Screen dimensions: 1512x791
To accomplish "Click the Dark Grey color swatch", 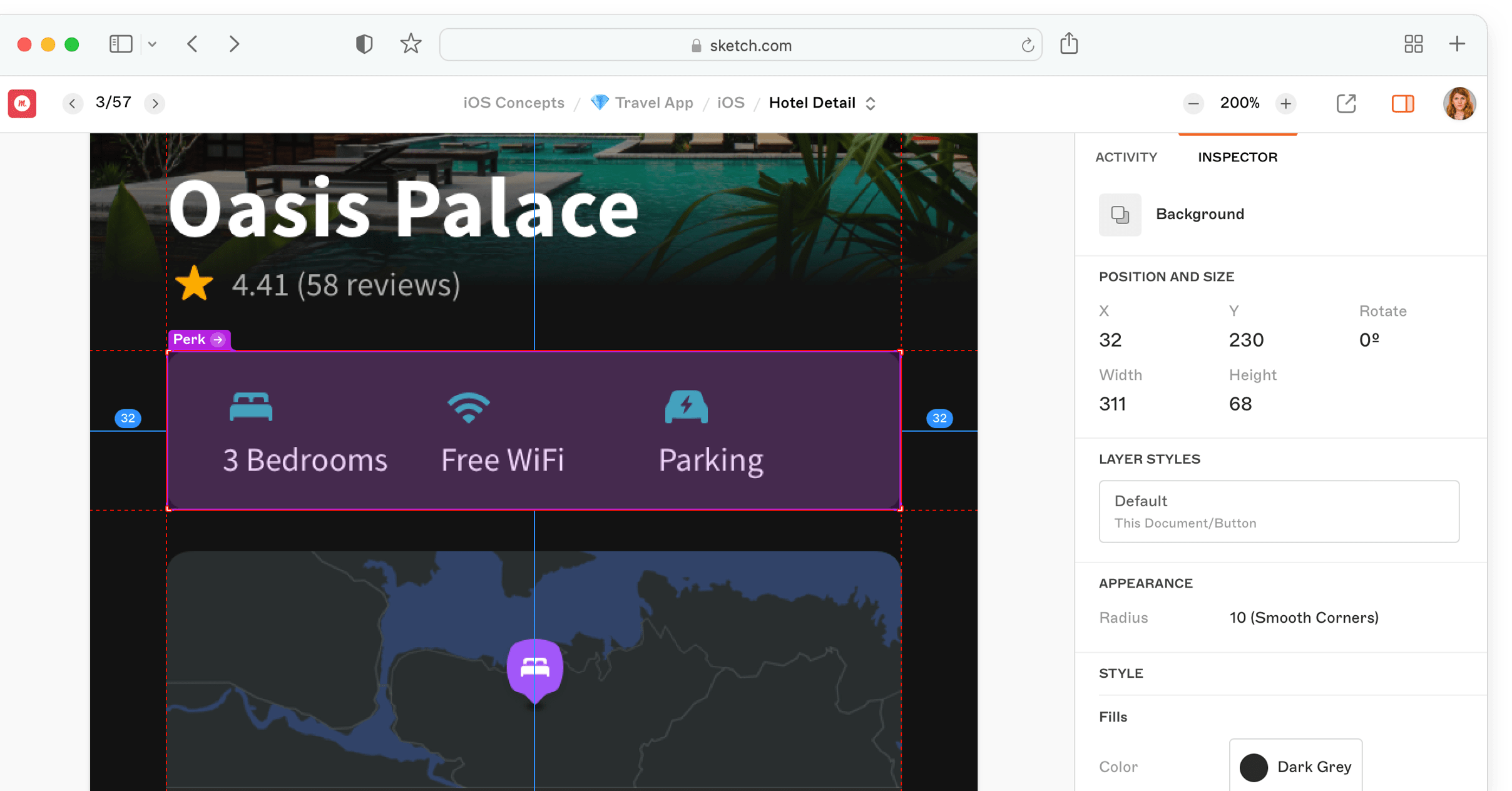I will [1254, 767].
